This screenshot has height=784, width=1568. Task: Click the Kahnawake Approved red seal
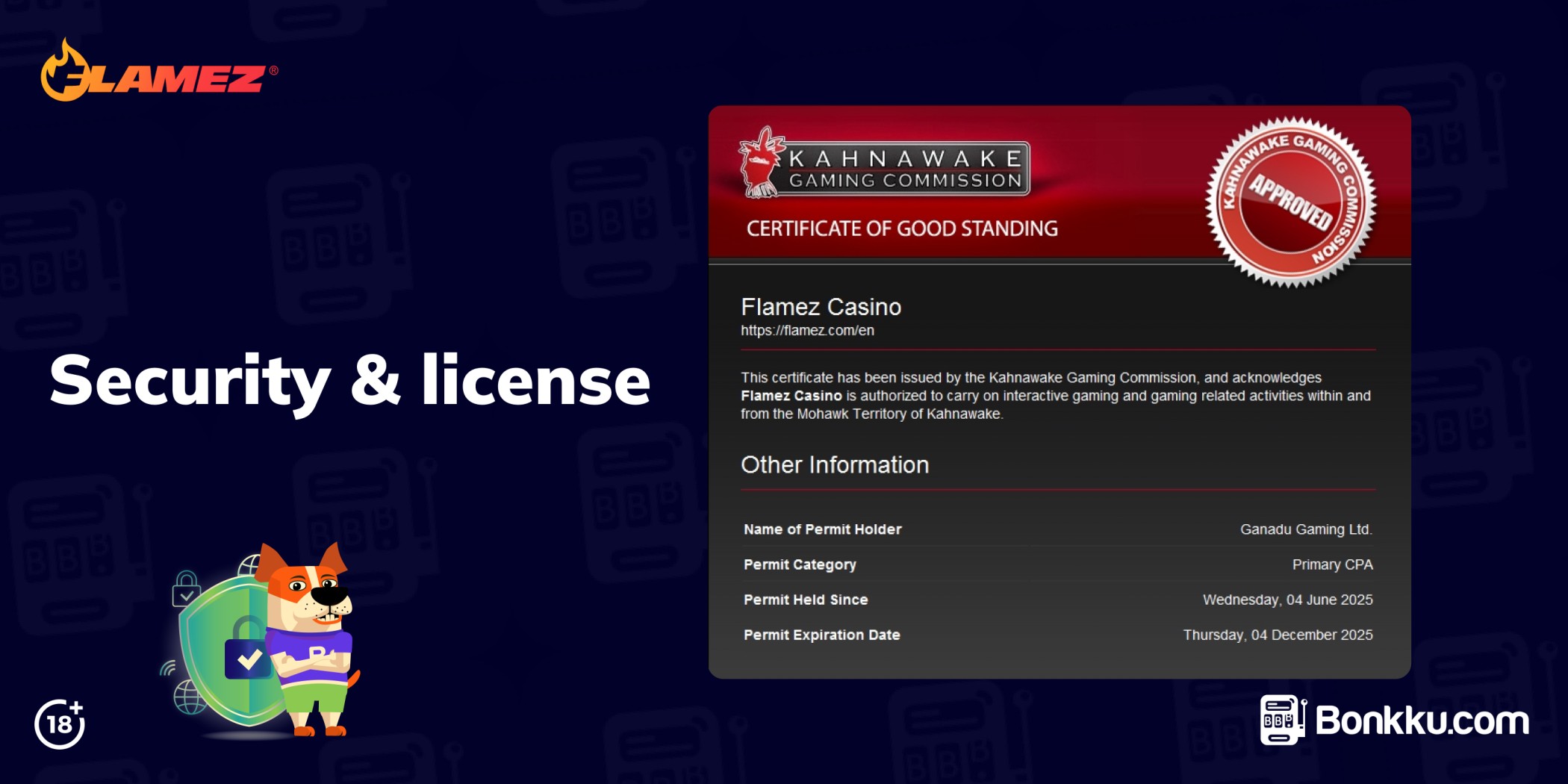[x=1291, y=202]
